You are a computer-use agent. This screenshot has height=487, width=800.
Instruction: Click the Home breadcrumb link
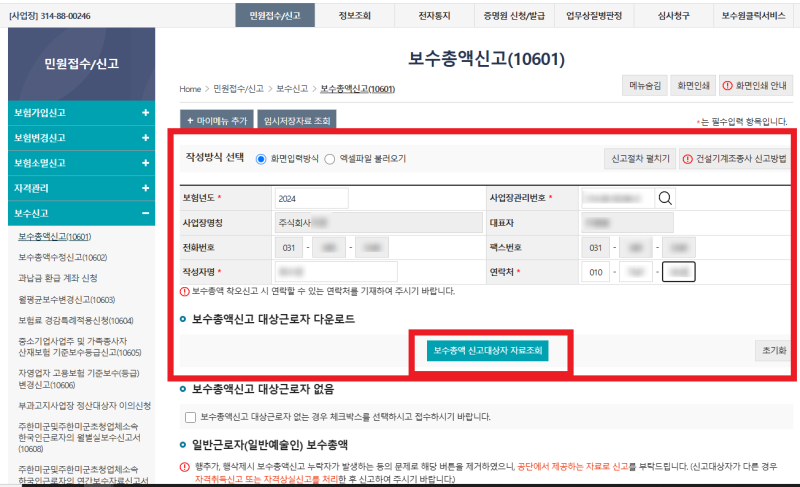pos(190,89)
